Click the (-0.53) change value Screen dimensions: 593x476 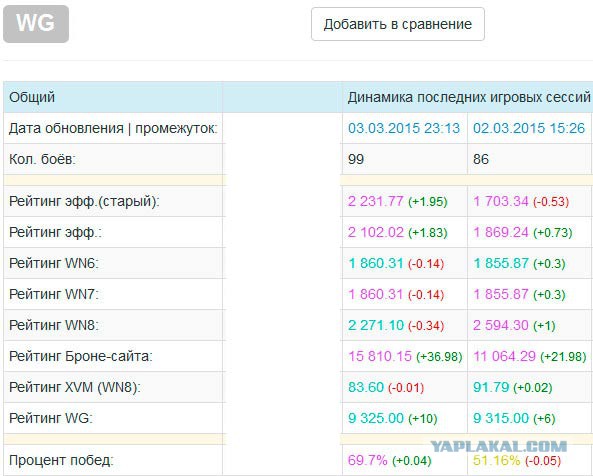pyautogui.click(x=551, y=202)
